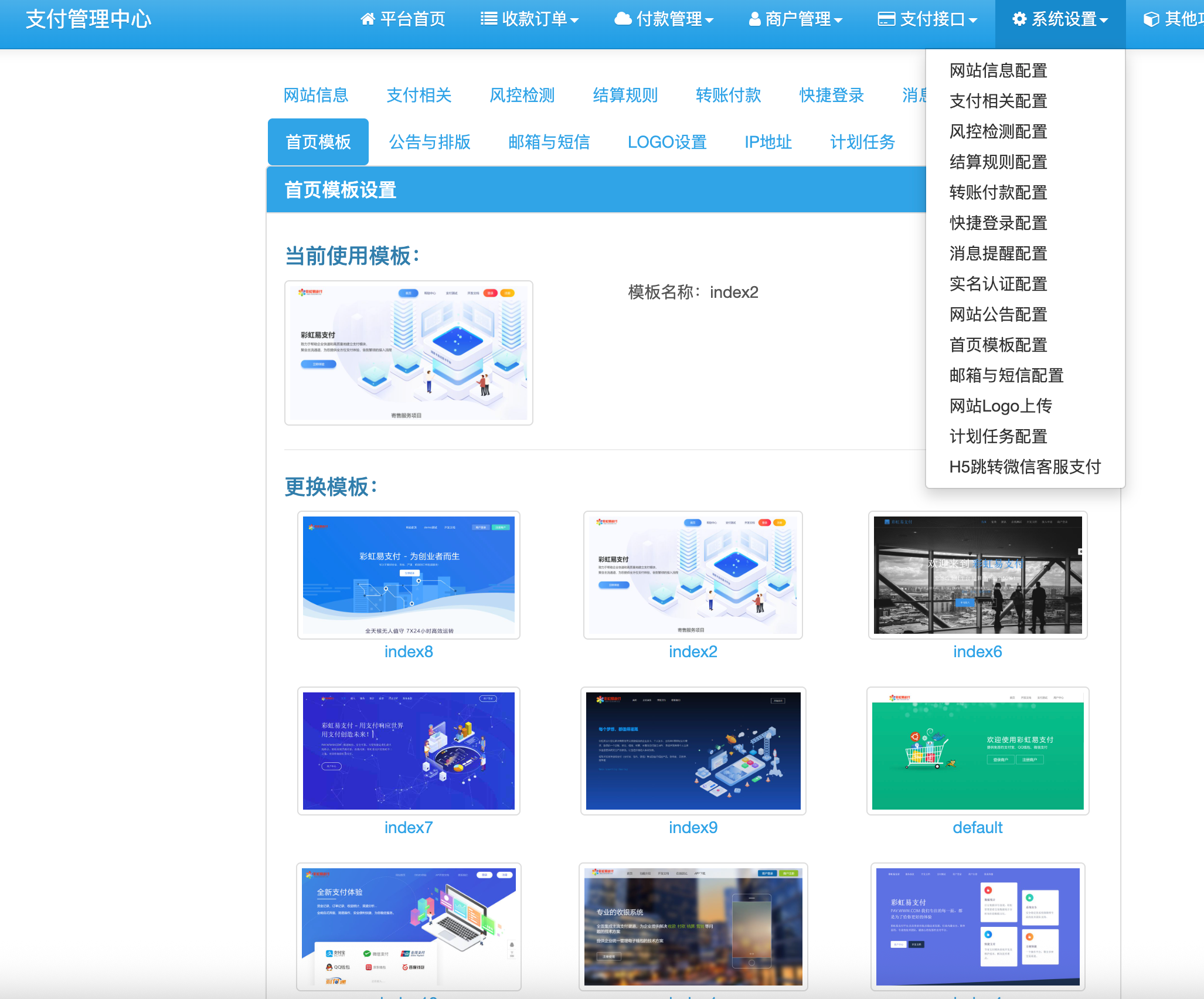Select H5跳转微信客服支付 menu item

[x=1026, y=467]
